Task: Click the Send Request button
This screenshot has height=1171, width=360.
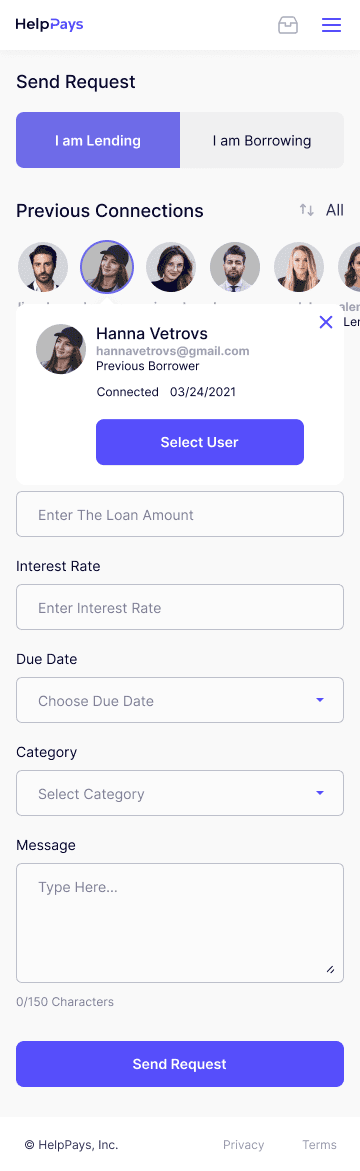Action: point(180,1063)
